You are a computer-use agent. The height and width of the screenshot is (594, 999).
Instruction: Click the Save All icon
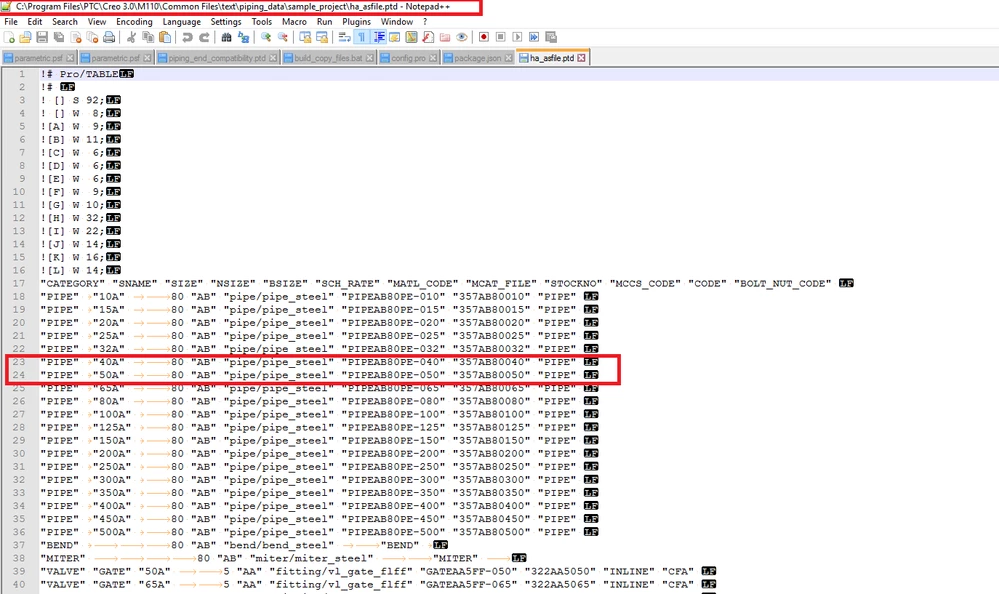point(59,37)
